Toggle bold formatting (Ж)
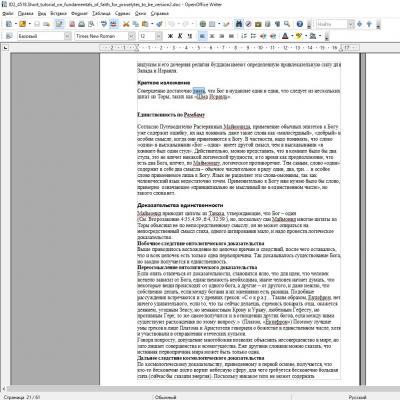The image size is (400, 400). (170, 36)
